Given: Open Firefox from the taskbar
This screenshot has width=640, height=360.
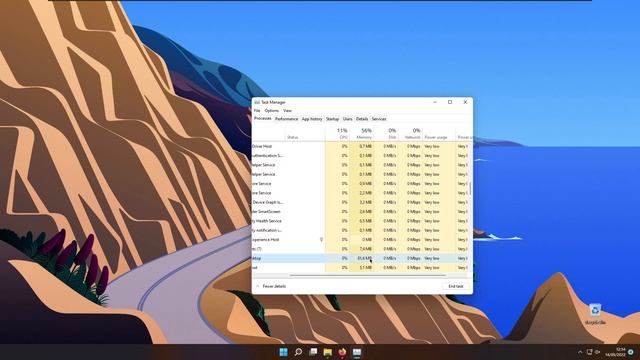Looking at the screenshot, I should click(342, 352).
